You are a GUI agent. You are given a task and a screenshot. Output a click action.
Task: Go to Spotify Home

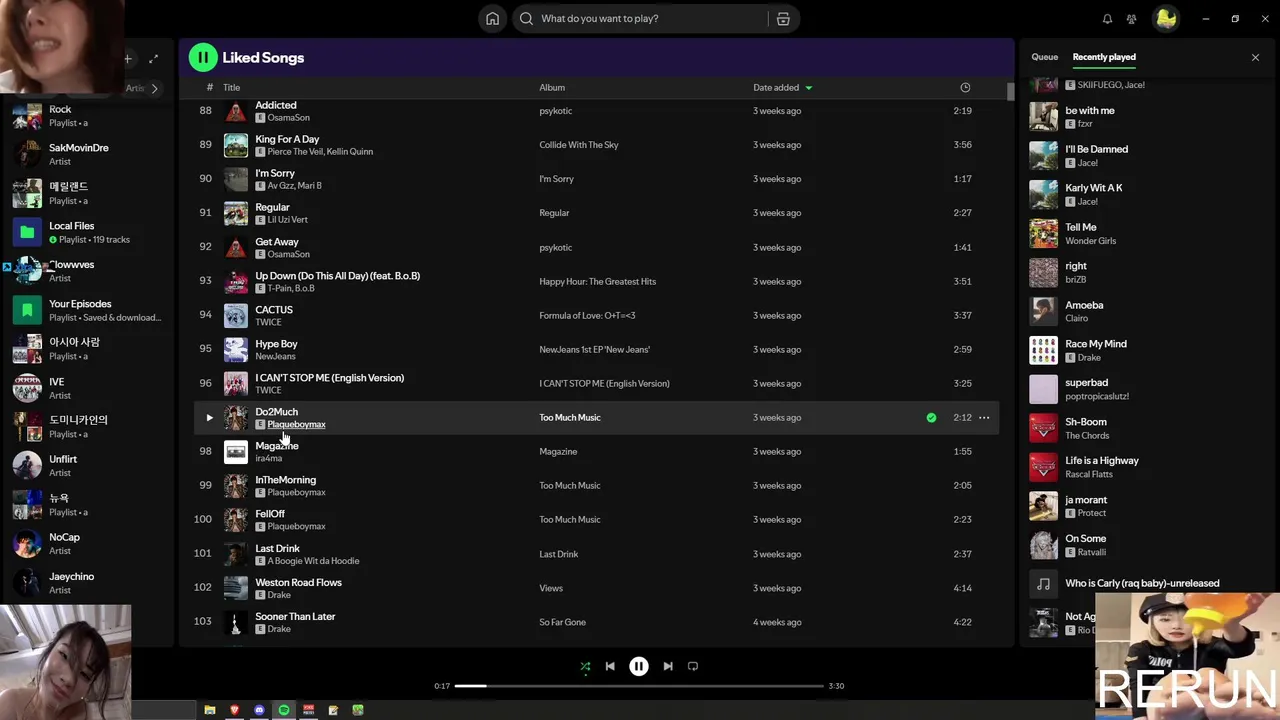[x=492, y=19]
